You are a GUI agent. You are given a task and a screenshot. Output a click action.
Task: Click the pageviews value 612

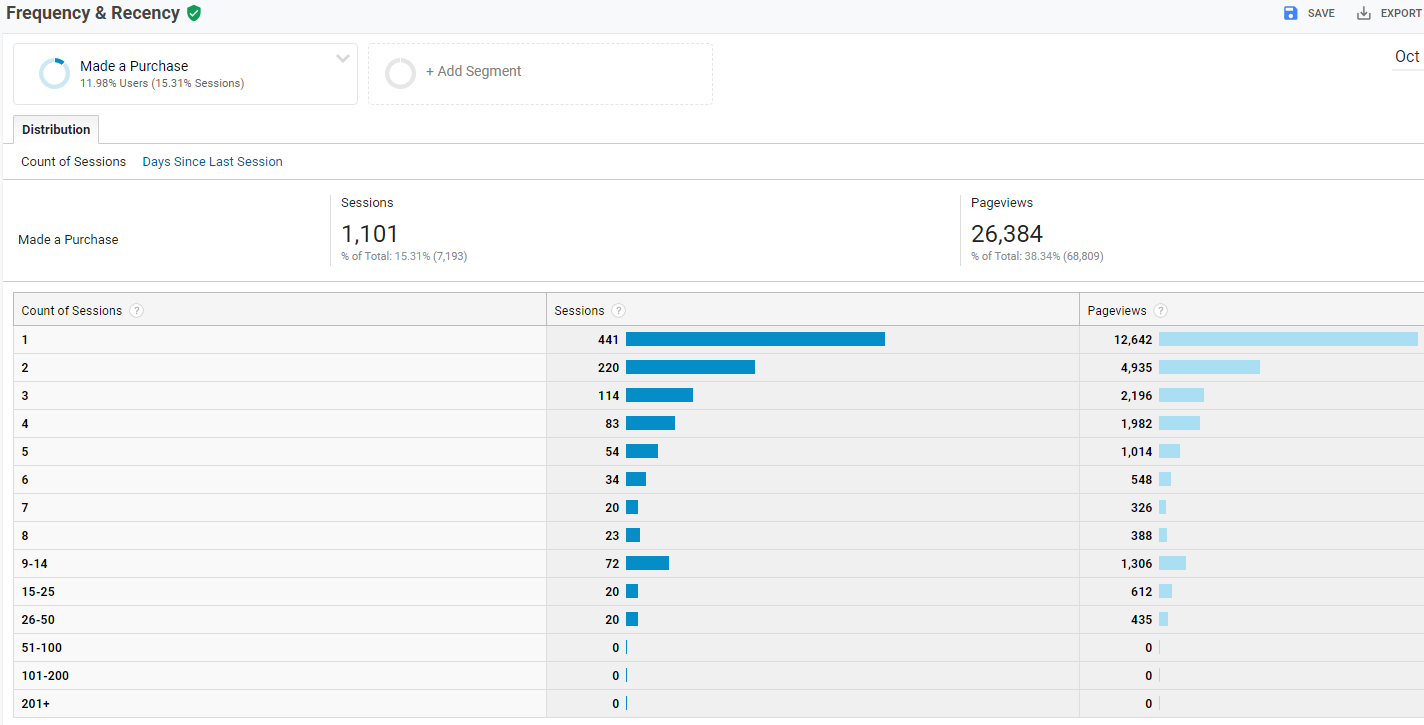point(1142,592)
